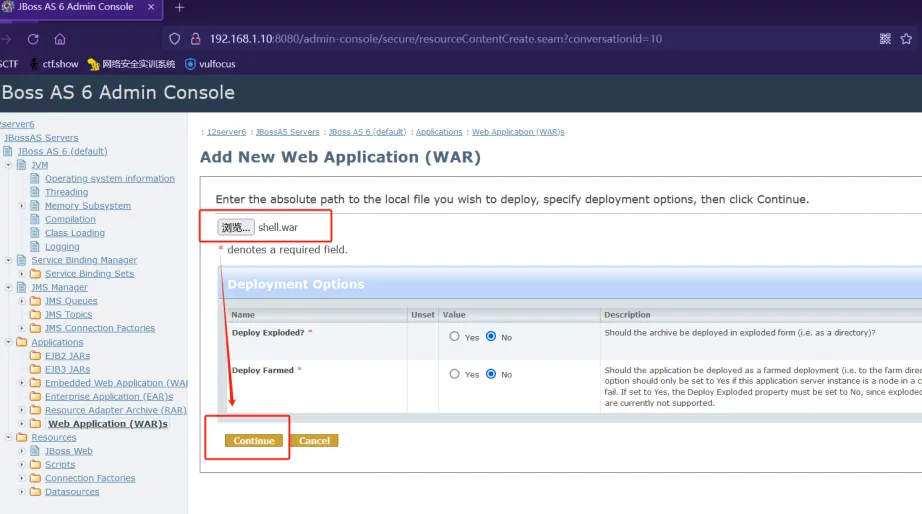Screen dimensions: 922x514
Task: Click folder icon beside Scripts
Action: point(35,464)
